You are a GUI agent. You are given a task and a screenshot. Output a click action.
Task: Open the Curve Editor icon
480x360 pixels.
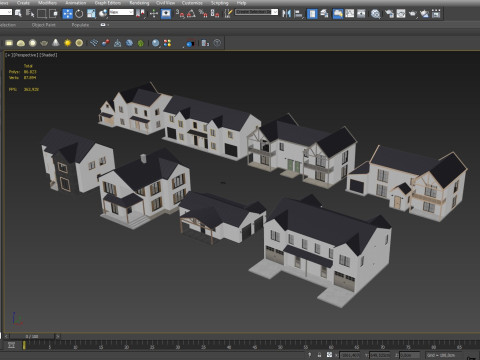(x=350, y=13)
